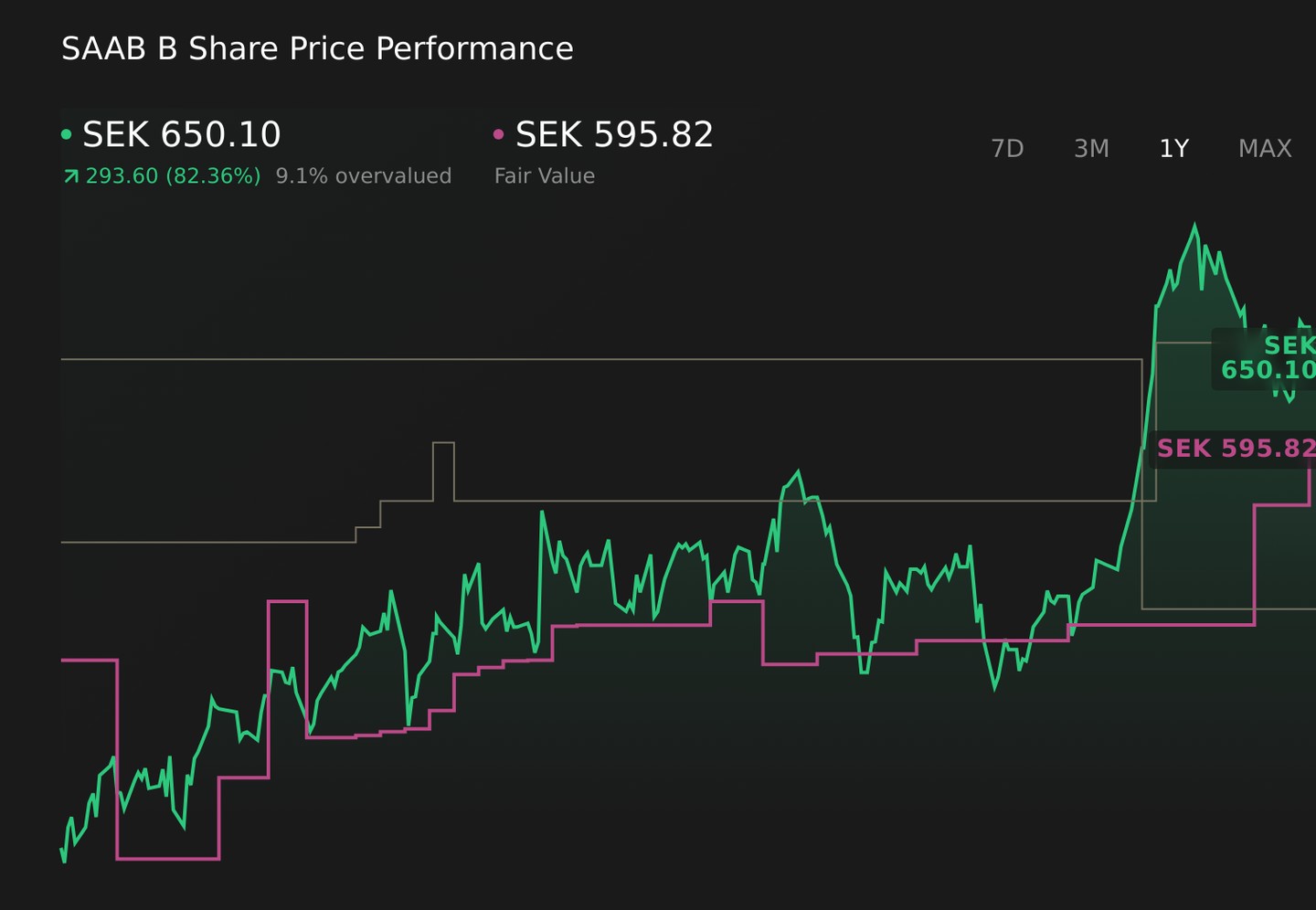Viewport: 1316px width, 910px height.
Task: Click the green share price dot
Action: [66, 134]
